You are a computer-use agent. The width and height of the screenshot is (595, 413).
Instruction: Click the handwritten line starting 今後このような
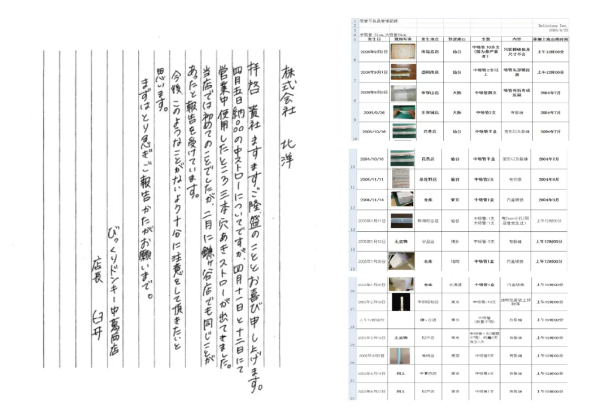[x=178, y=210]
